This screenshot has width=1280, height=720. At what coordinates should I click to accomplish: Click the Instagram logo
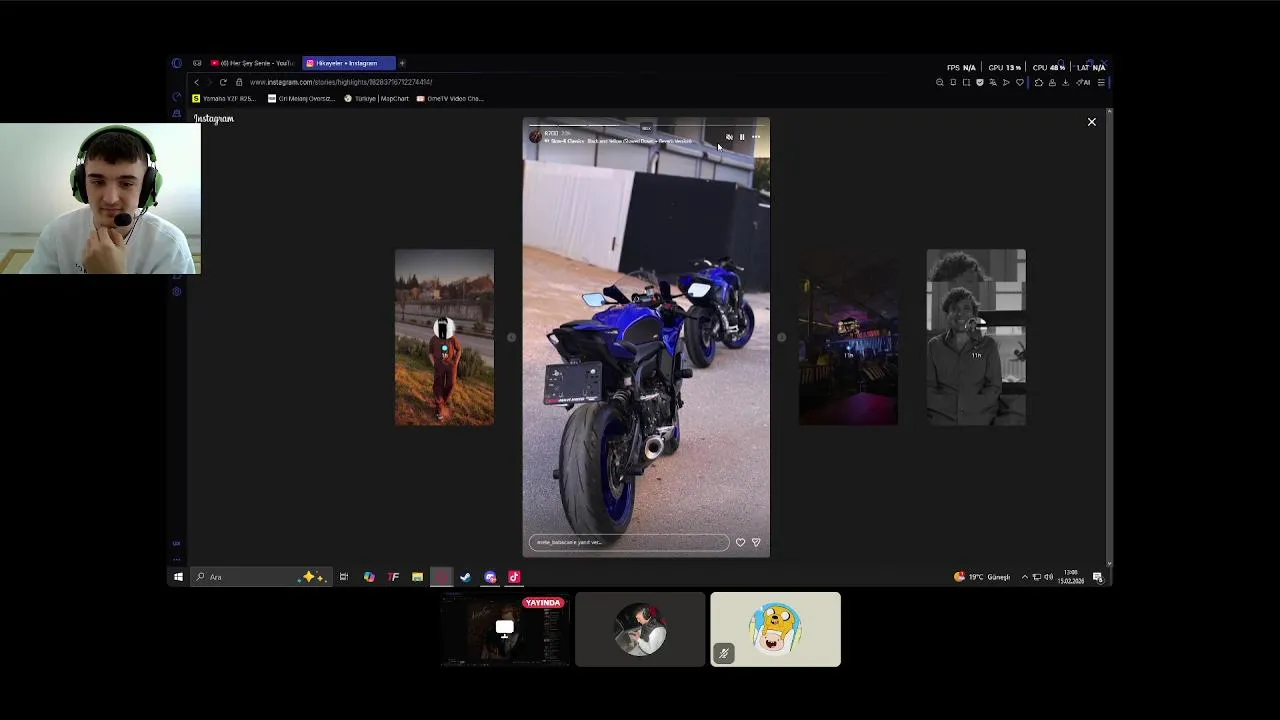213,119
